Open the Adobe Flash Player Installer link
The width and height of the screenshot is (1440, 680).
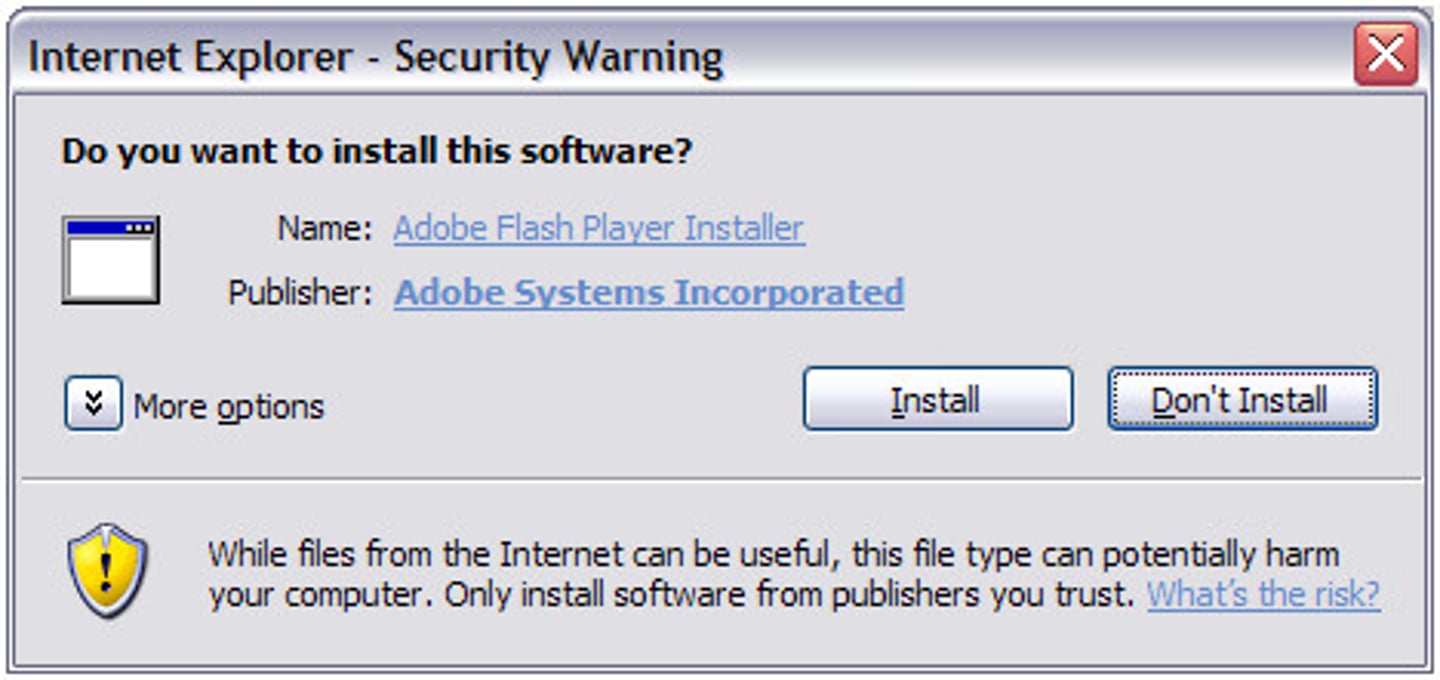(598, 229)
